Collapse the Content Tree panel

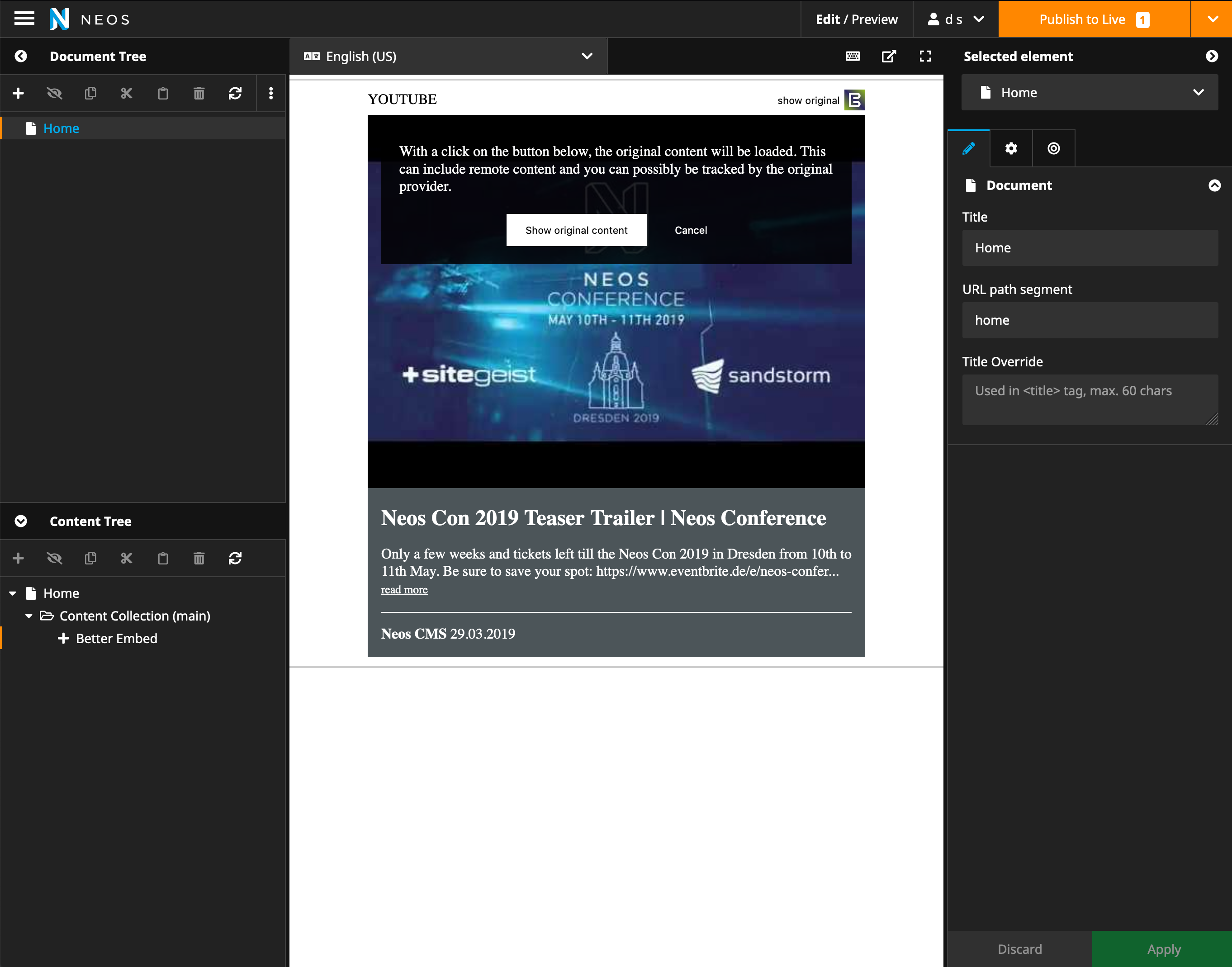[21, 521]
